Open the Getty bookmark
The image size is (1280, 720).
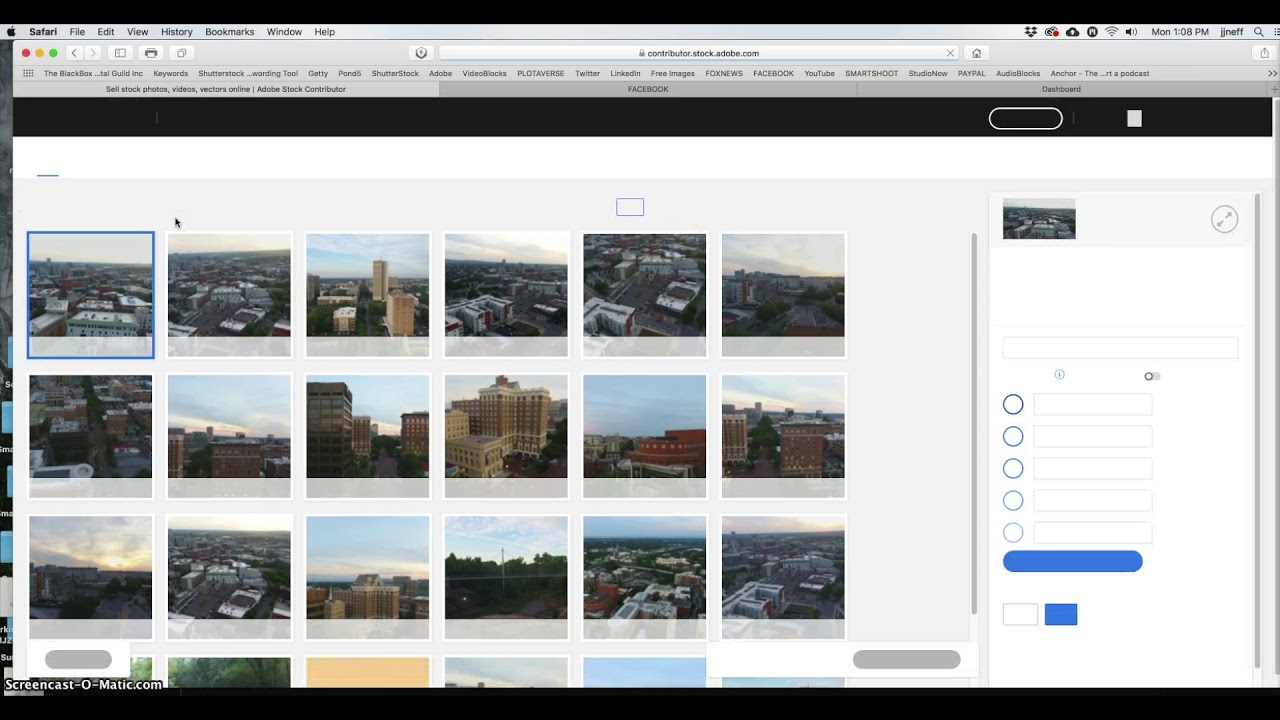(x=318, y=73)
